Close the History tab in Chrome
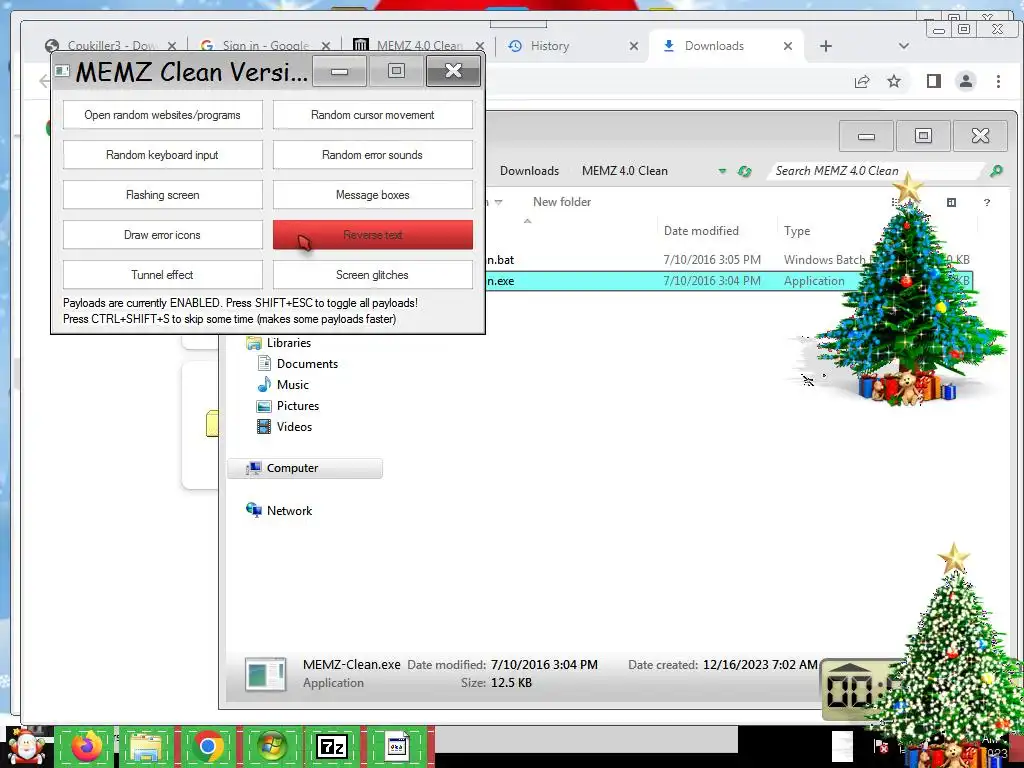This screenshot has width=1024, height=768. (x=633, y=46)
